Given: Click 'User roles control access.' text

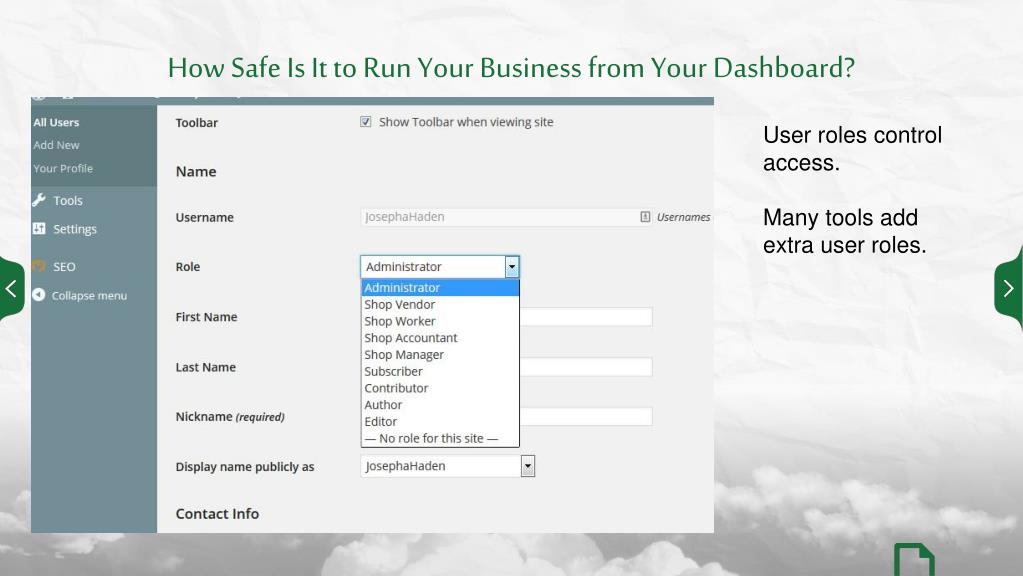Looking at the screenshot, I should point(852,149).
